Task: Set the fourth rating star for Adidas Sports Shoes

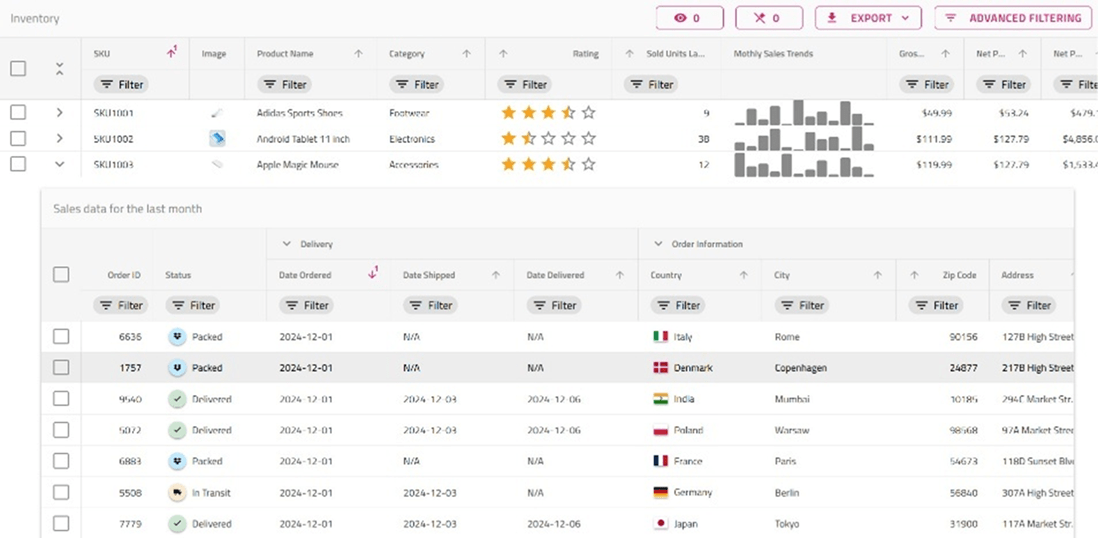Action: [x=568, y=113]
